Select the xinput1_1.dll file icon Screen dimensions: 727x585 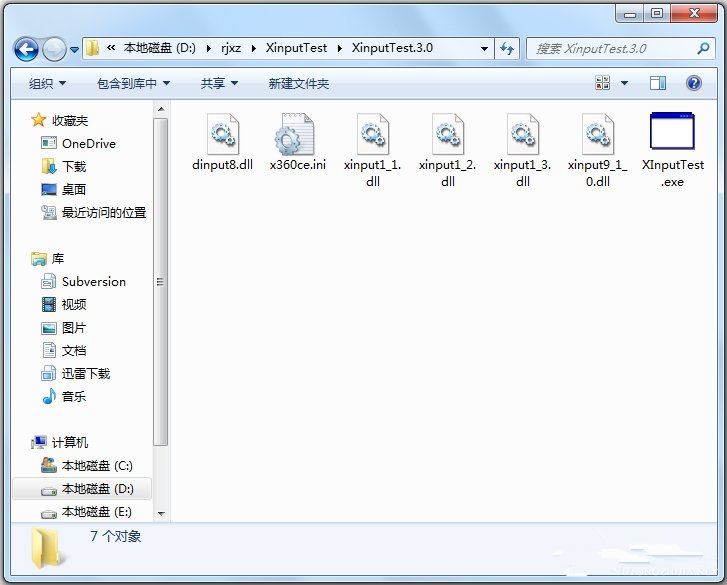372,135
